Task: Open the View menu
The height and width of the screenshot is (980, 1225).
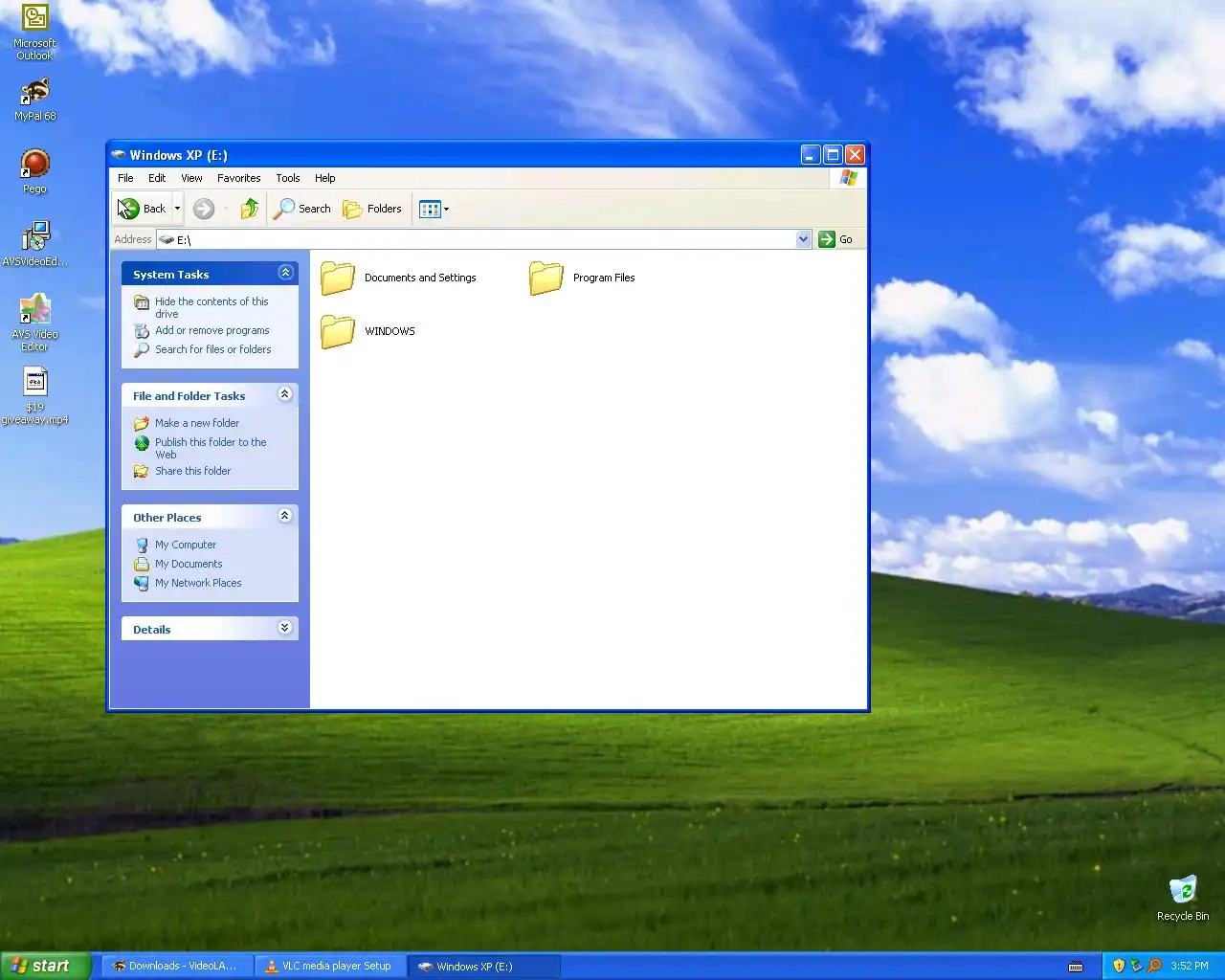Action: [191, 178]
